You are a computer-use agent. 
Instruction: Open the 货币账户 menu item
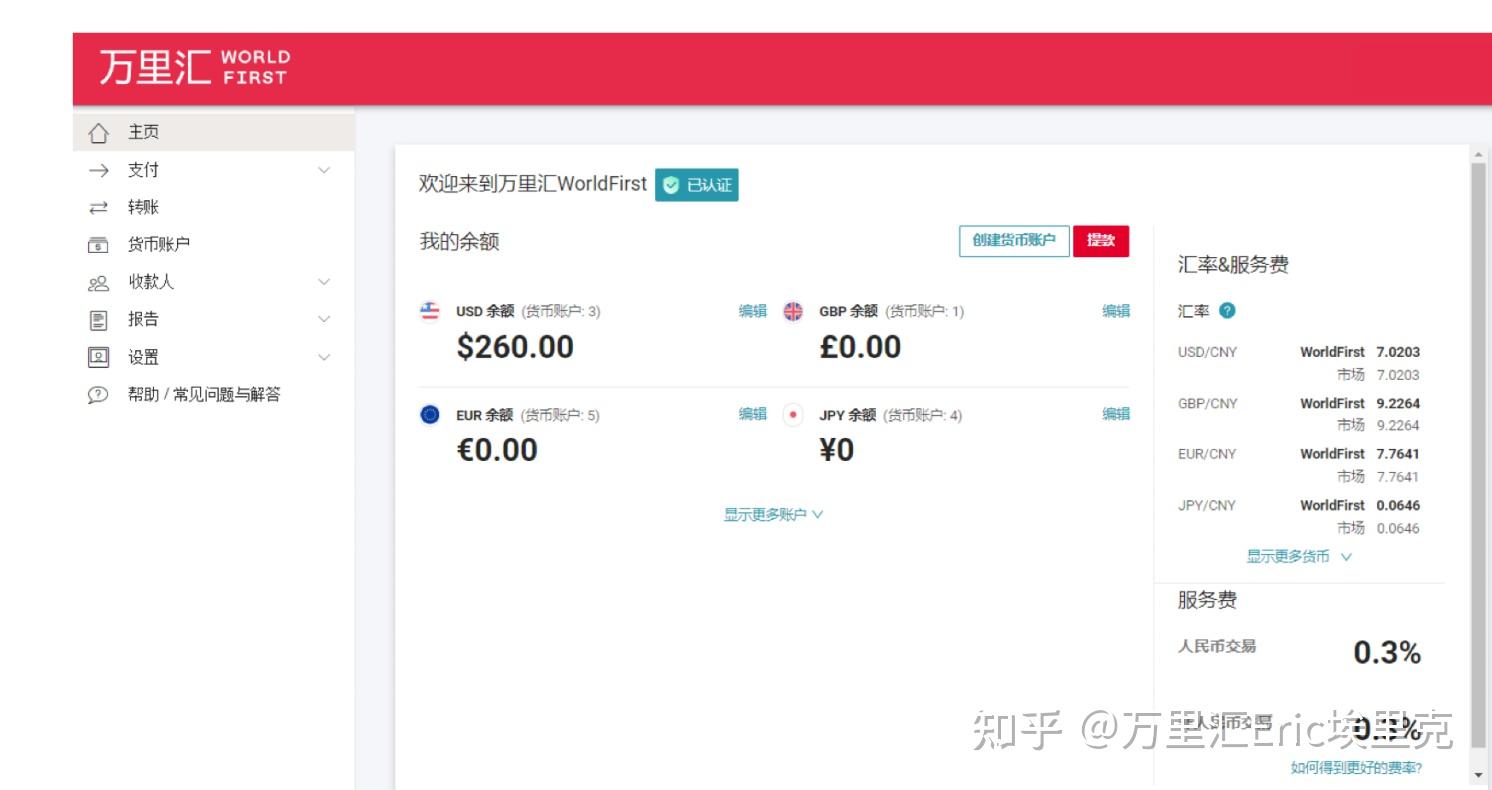[214, 244]
